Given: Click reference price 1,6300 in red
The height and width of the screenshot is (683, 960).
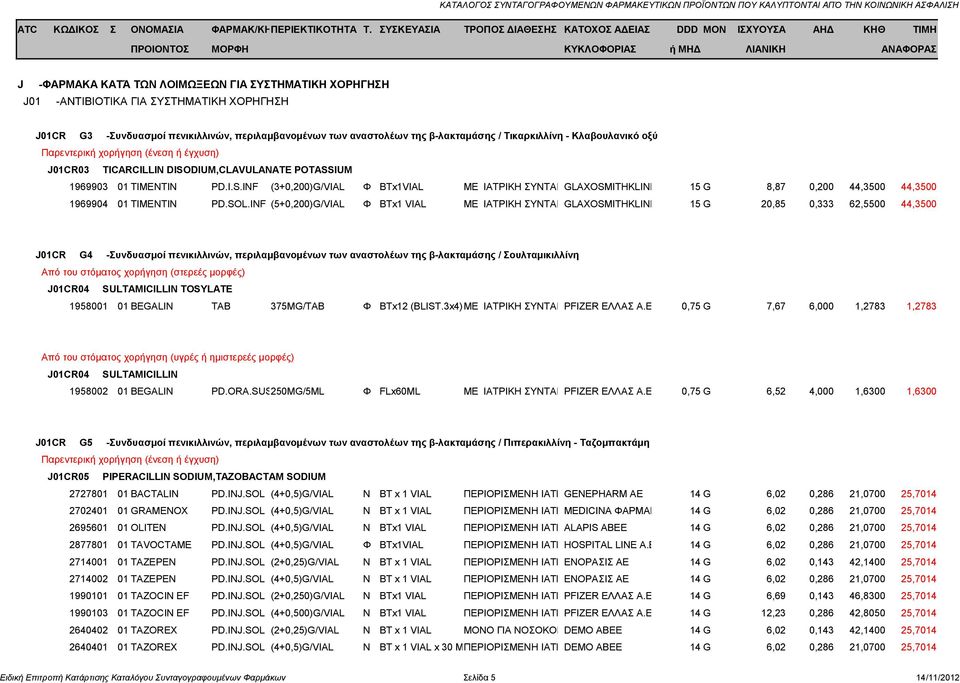Looking at the screenshot, I should (x=921, y=391).
